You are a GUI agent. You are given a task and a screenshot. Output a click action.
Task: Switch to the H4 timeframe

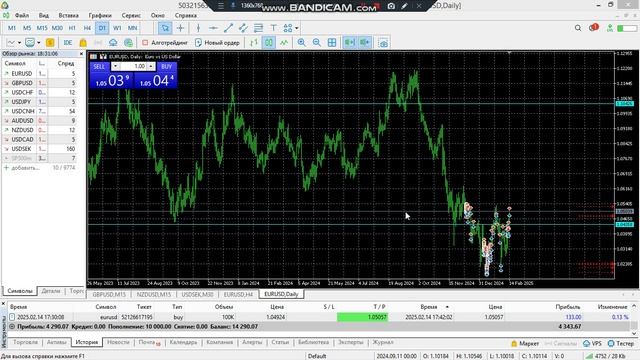tap(87, 28)
